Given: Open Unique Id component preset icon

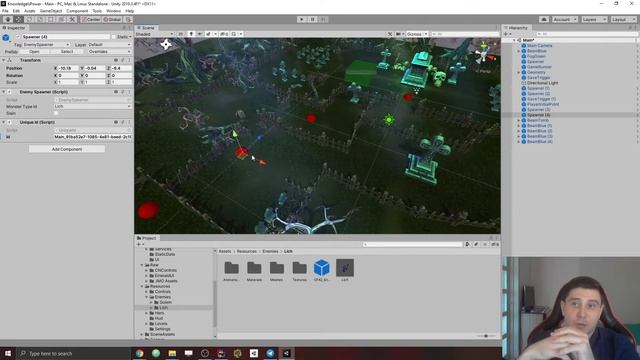Looking at the screenshot, I should click(123, 122).
